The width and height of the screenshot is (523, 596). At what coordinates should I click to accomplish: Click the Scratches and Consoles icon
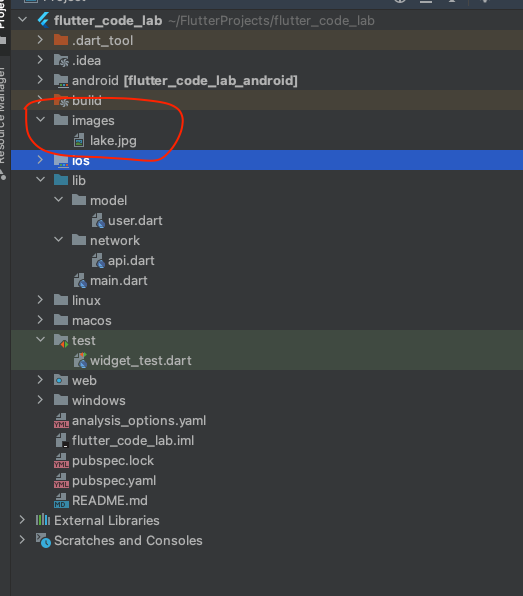coord(43,540)
